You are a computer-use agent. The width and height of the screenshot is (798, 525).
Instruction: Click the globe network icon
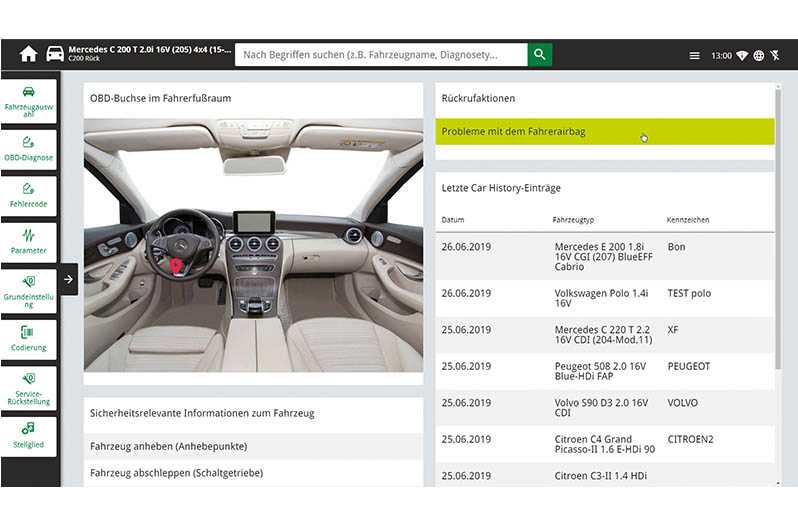(x=758, y=56)
